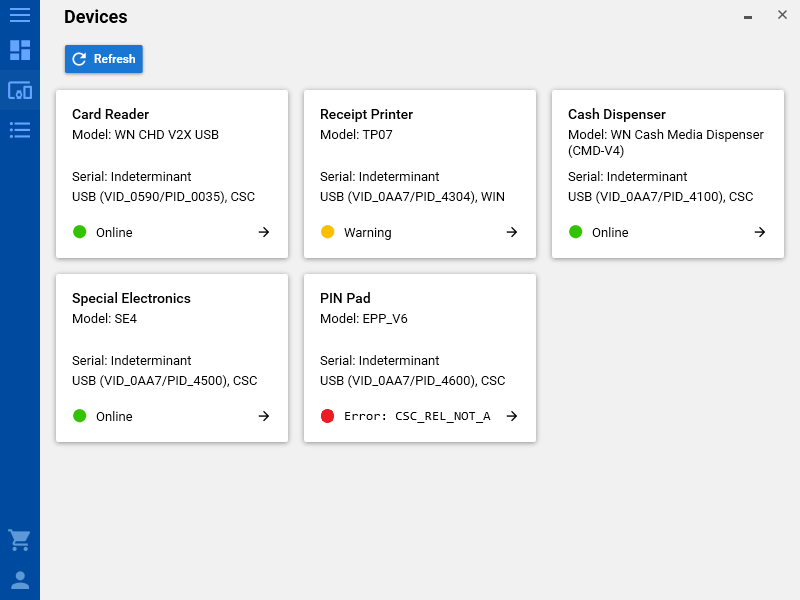Click the green status dot on Cash Dispenser
The height and width of the screenshot is (600, 800).
[576, 232]
